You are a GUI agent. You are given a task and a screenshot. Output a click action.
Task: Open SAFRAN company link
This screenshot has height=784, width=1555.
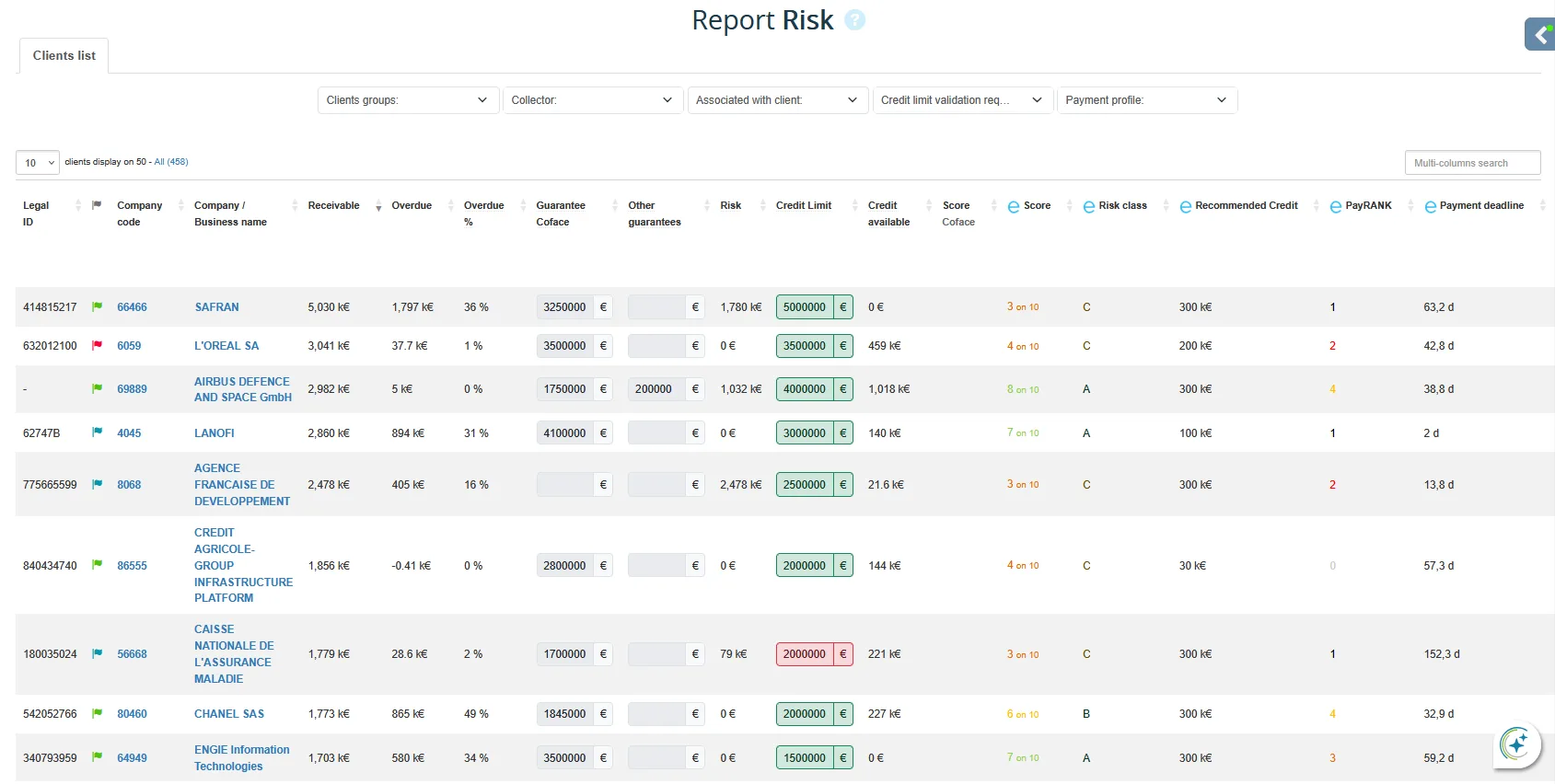pyautogui.click(x=216, y=307)
